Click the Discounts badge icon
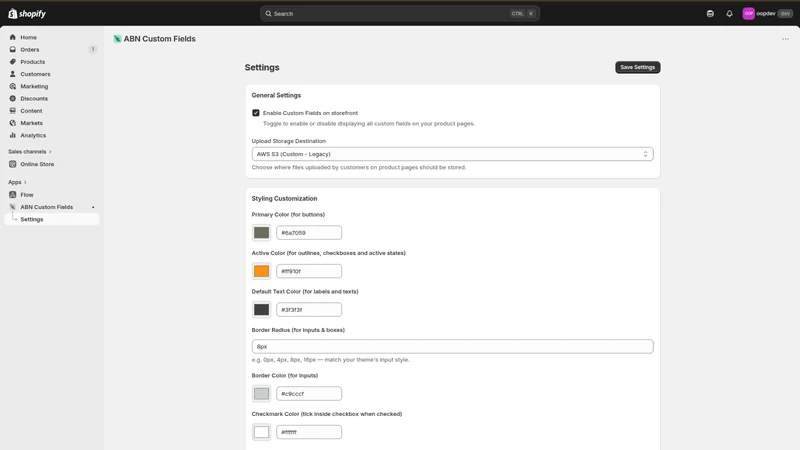The image size is (800, 450). click(x=13, y=98)
